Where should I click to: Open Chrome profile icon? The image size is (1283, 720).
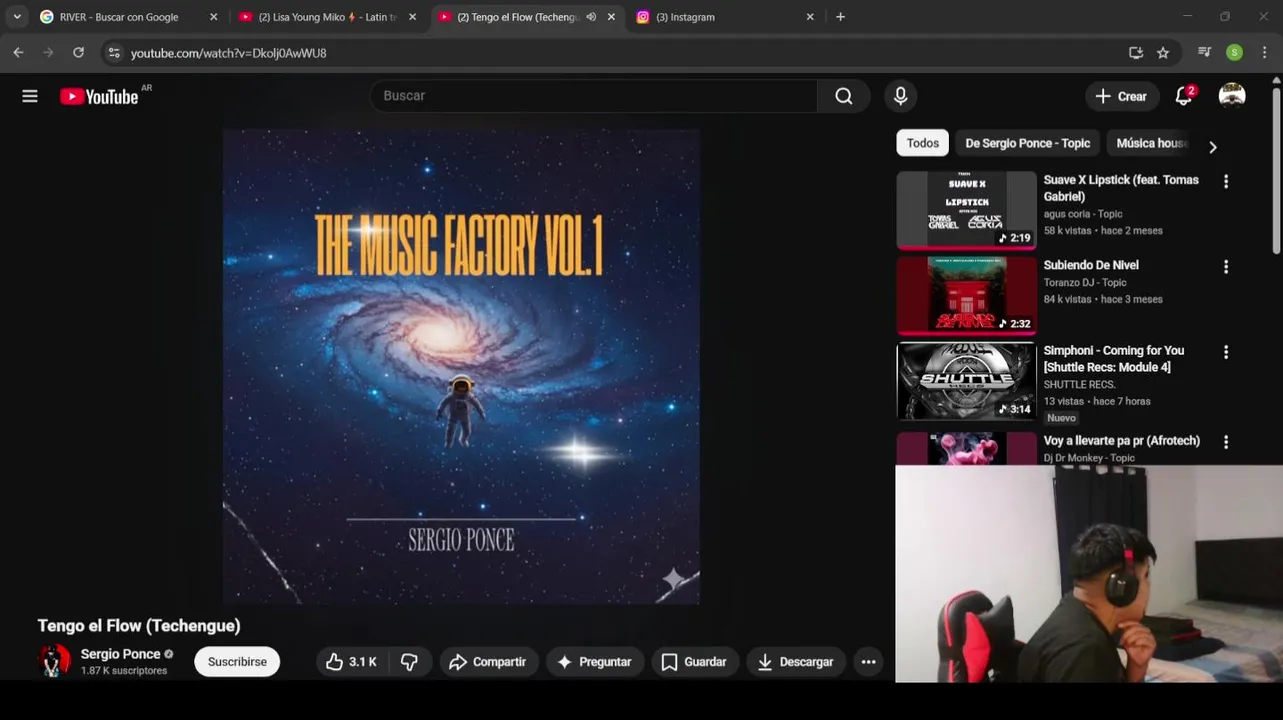point(1235,53)
